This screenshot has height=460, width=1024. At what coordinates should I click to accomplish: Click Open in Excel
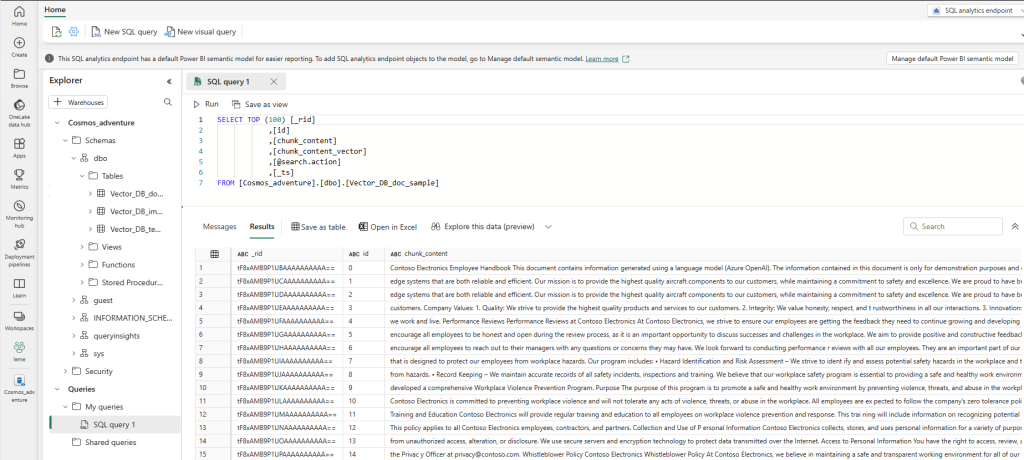388,227
